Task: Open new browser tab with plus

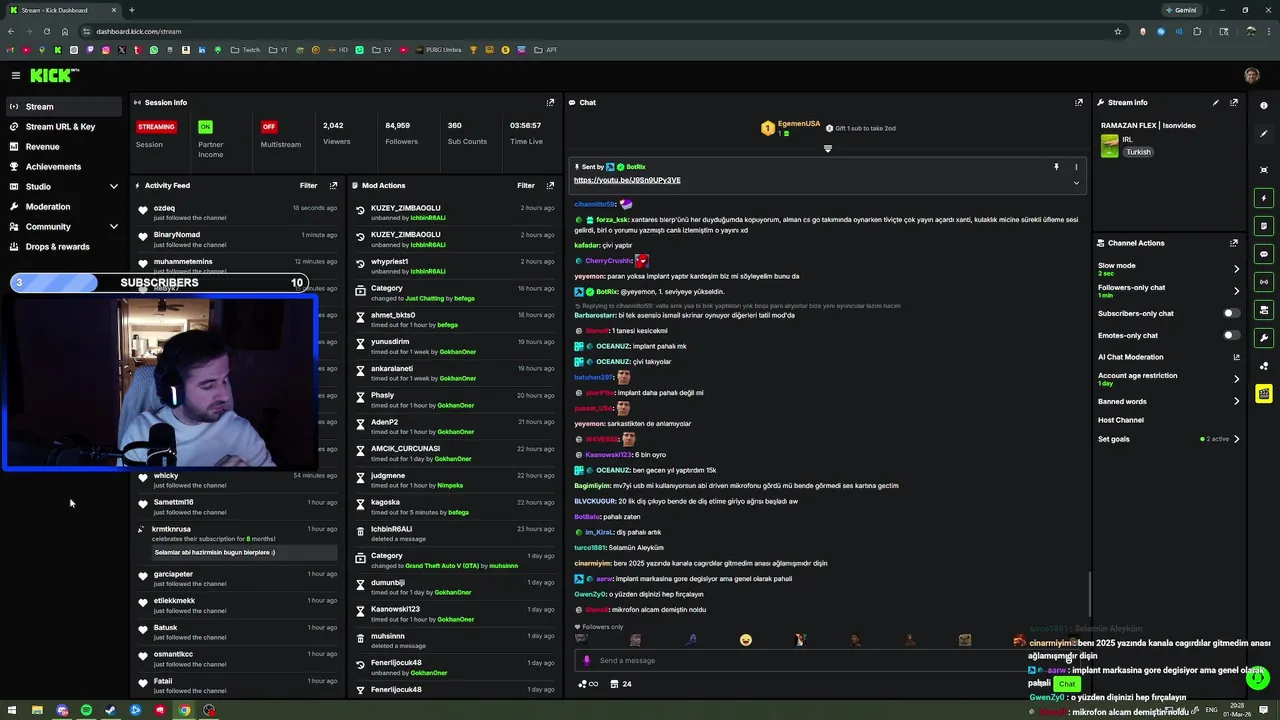Action: click(x=131, y=10)
